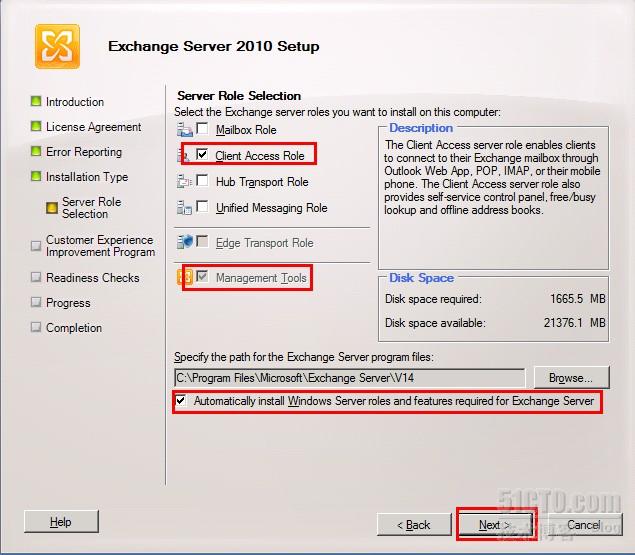Screen dimensions: 635x555
Task: Select the Completion step label
Action: [74, 328]
